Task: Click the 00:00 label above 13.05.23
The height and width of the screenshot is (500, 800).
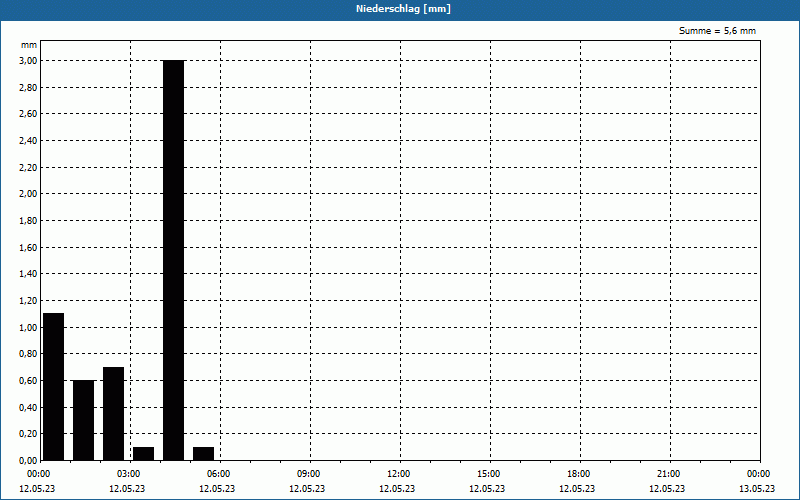Action: click(x=758, y=474)
